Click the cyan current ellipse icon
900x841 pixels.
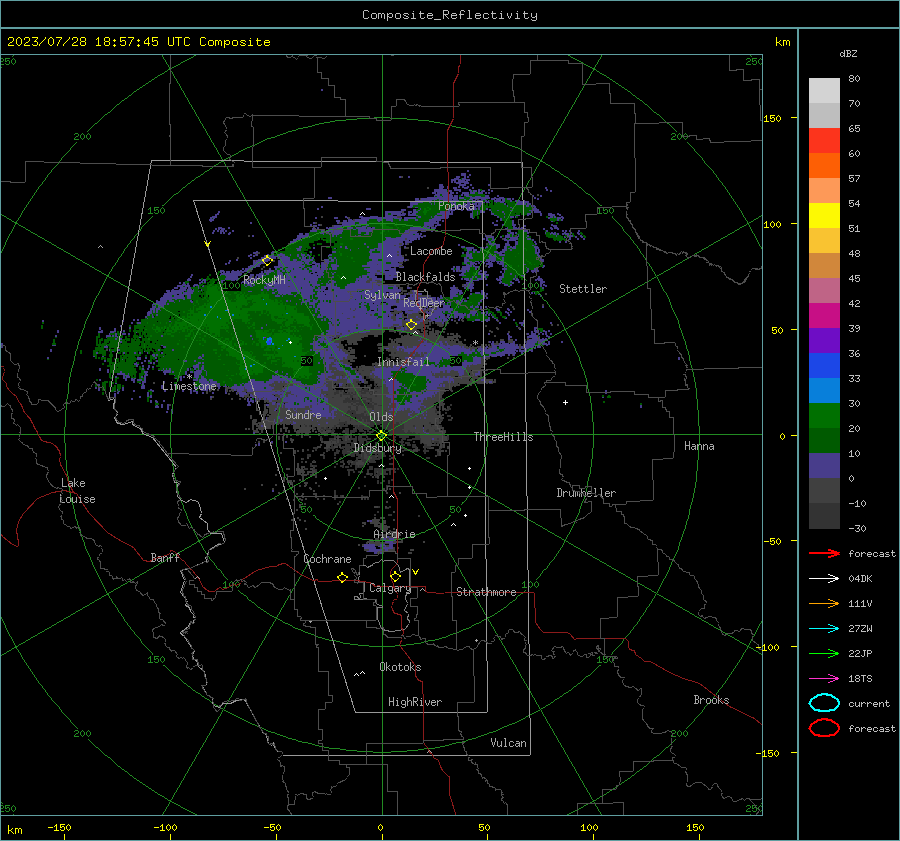tap(824, 703)
